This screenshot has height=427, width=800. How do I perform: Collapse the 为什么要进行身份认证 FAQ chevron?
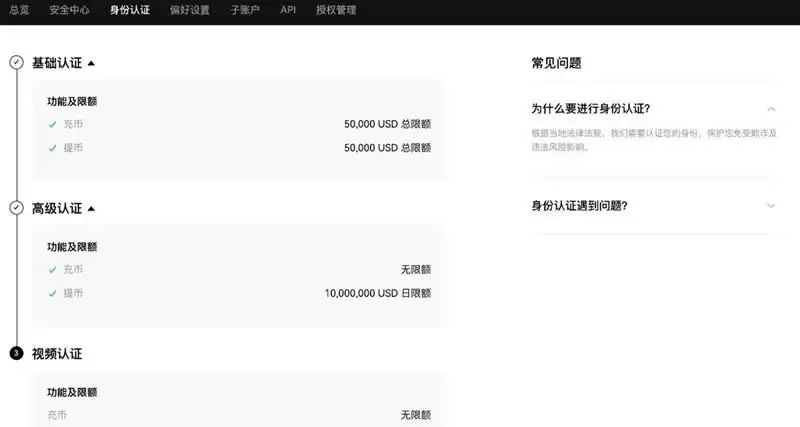(770, 108)
